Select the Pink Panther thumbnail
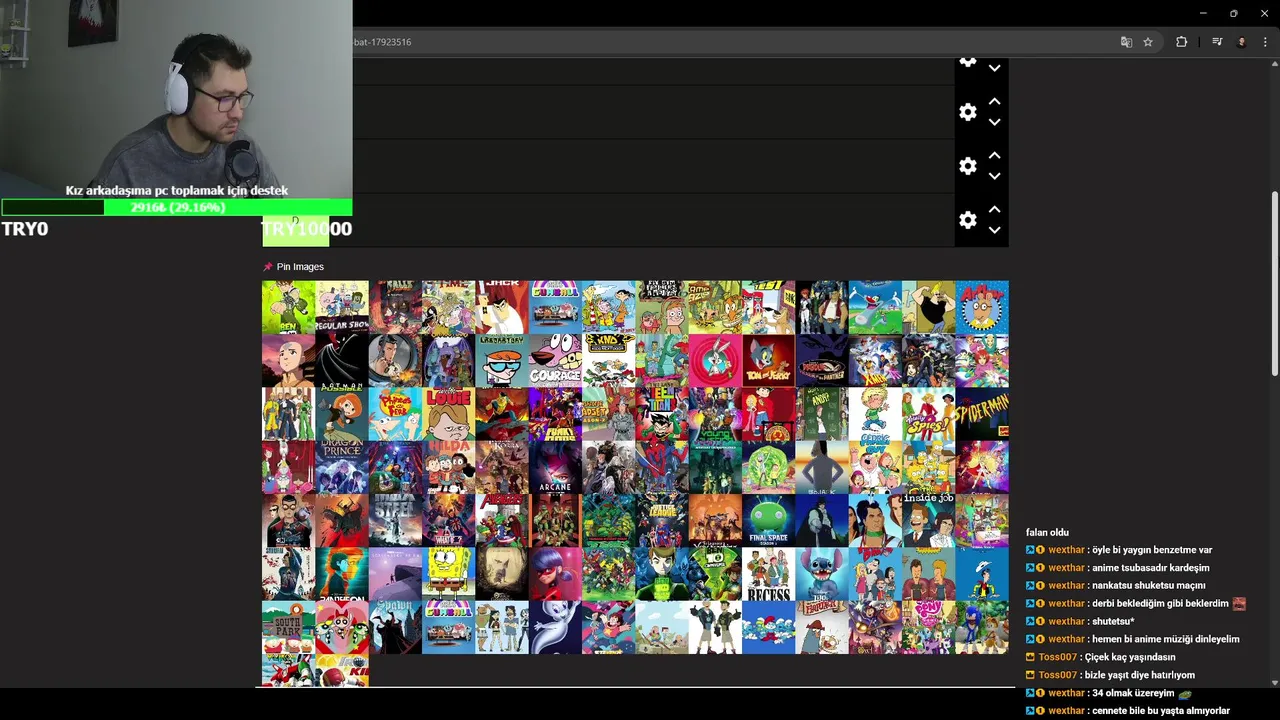1280x720 pixels. (x=822, y=361)
